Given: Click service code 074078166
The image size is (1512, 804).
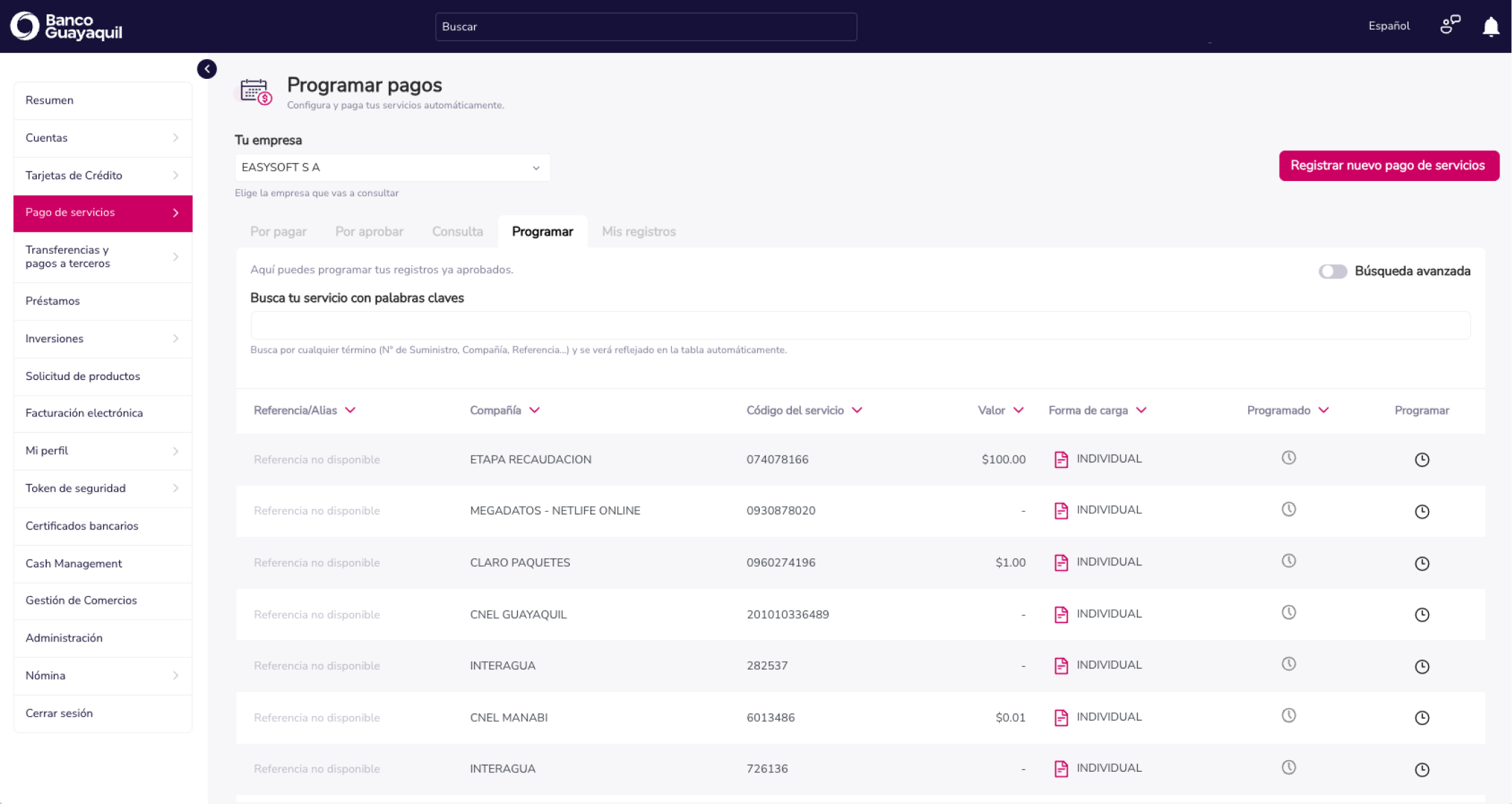Looking at the screenshot, I should click(x=778, y=460).
